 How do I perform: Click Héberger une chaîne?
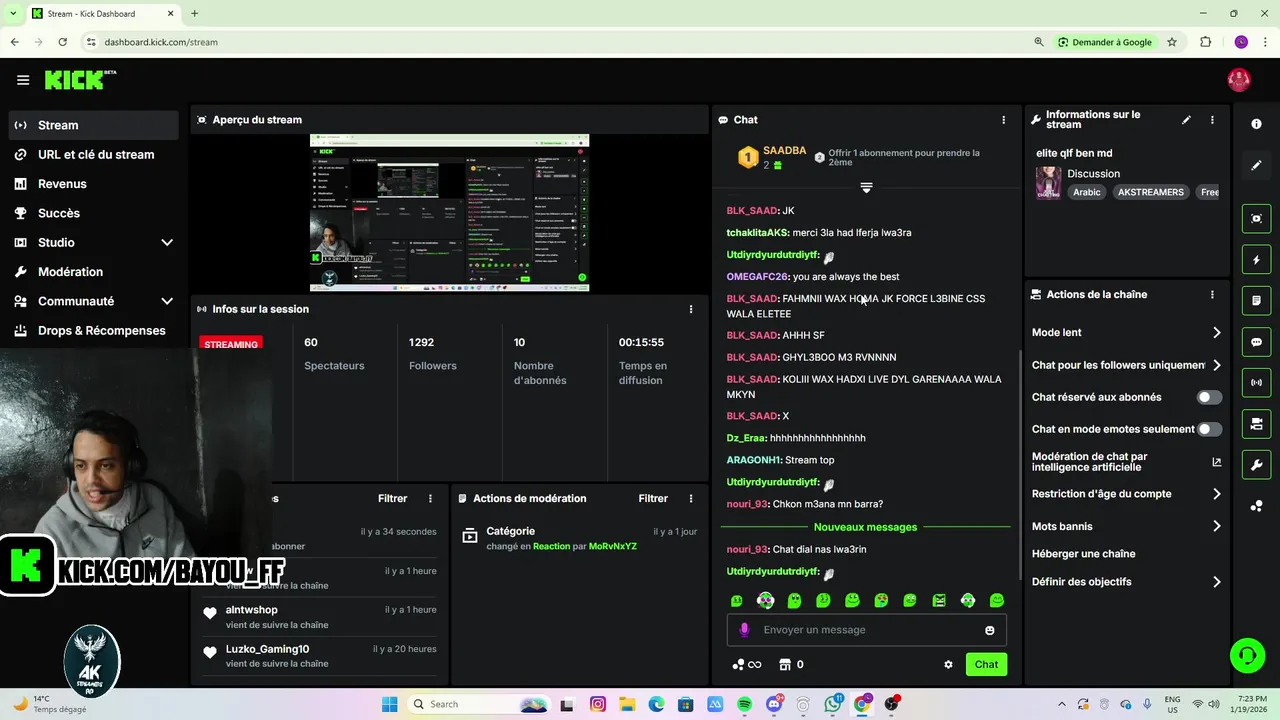tap(1083, 554)
